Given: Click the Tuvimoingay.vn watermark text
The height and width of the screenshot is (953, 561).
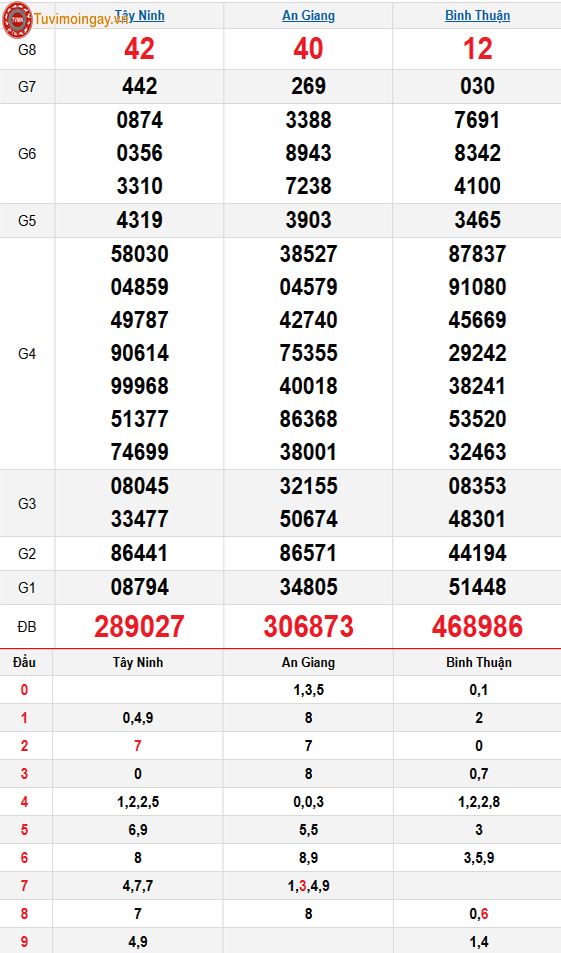Looking at the screenshot, I should pos(81,19).
